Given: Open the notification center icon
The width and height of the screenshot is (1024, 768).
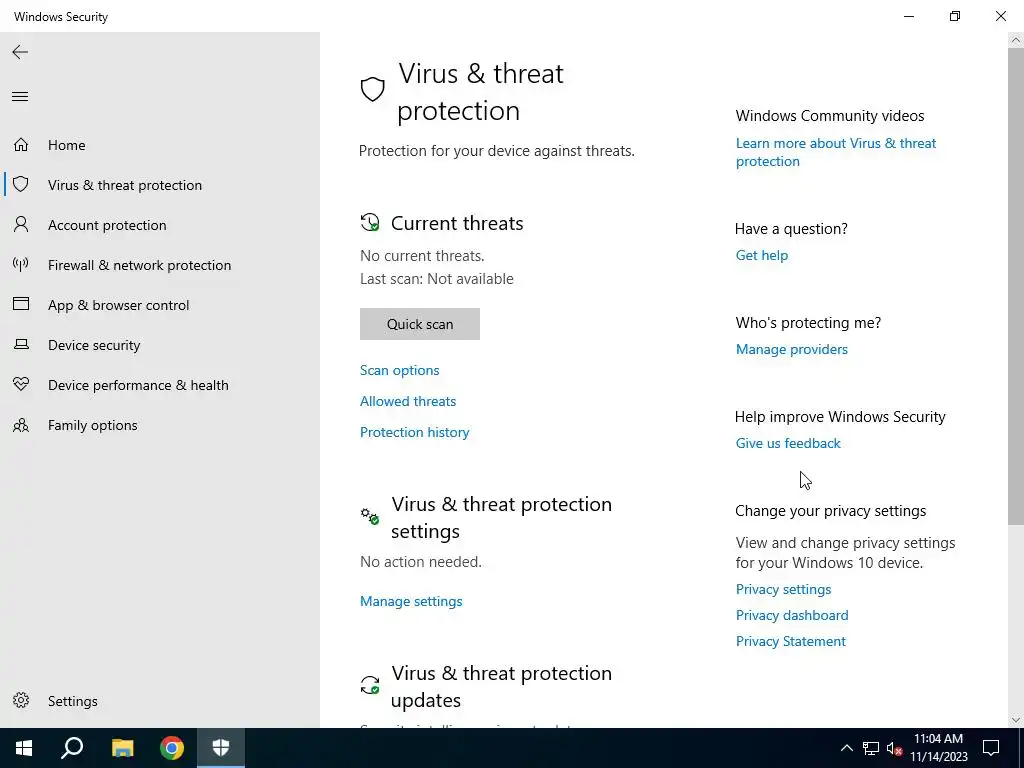Looking at the screenshot, I should 991,748.
